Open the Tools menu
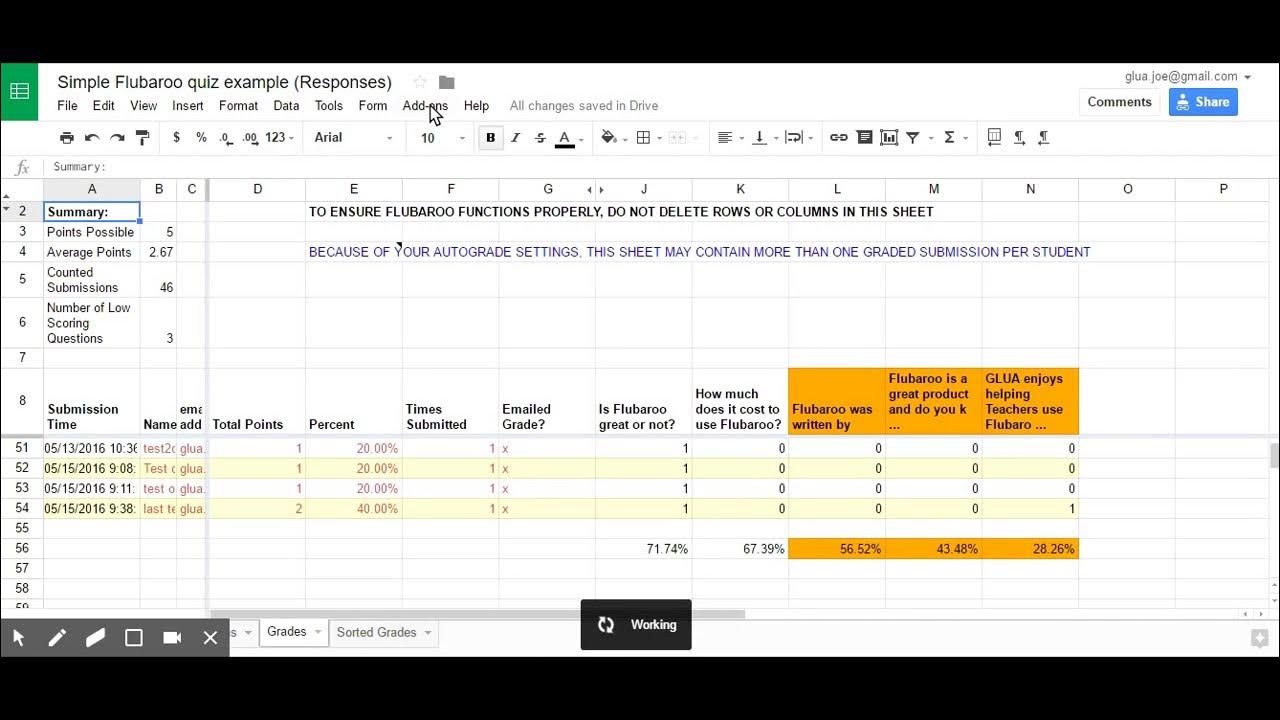1280x720 pixels. coord(328,106)
